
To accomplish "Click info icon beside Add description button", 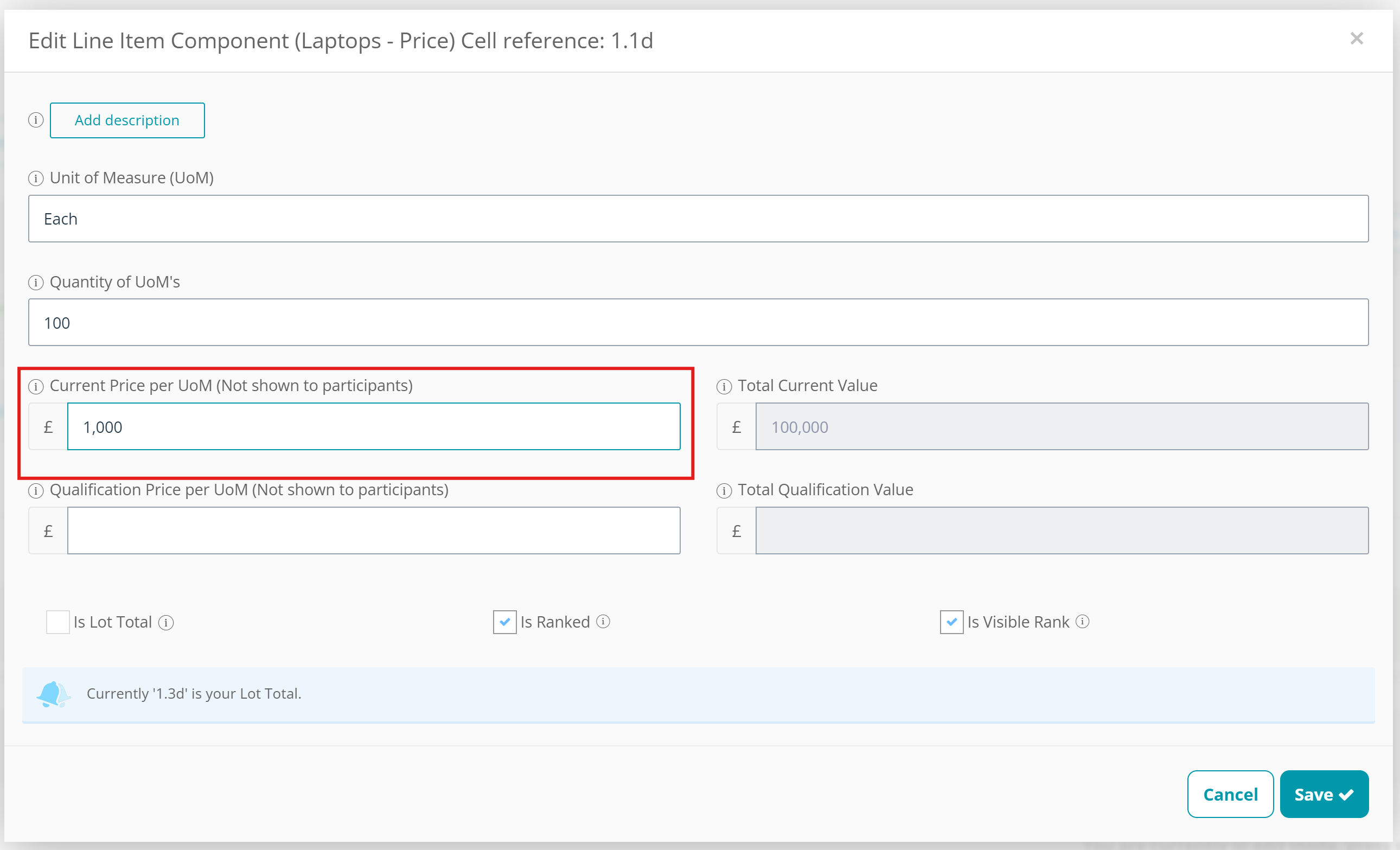I will click(x=36, y=120).
